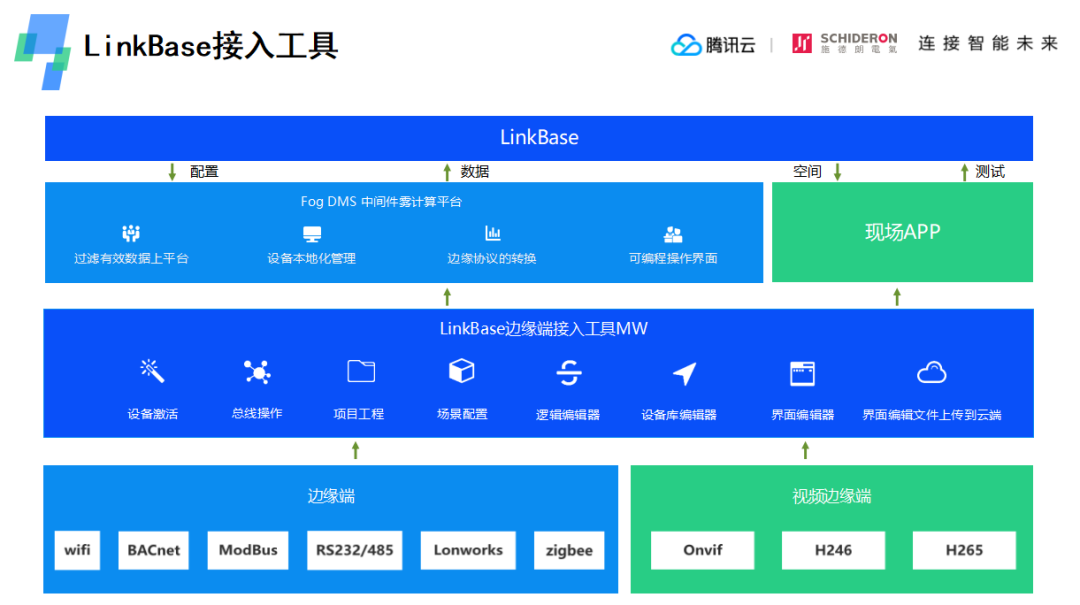Select the H265 codec box
Viewport: 1080px width, 605px height.
point(964,550)
